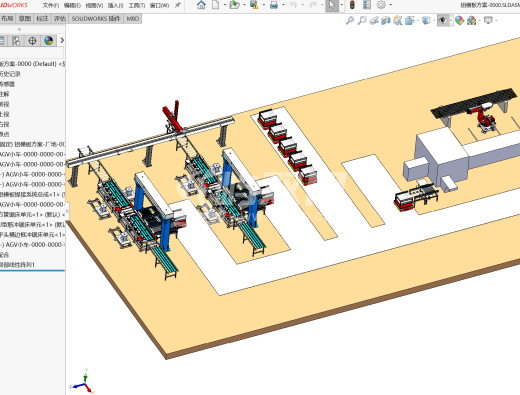The height and width of the screenshot is (395, 520).
Task: Open the DisplayManager color ball tab
Action: coord(49,41)
